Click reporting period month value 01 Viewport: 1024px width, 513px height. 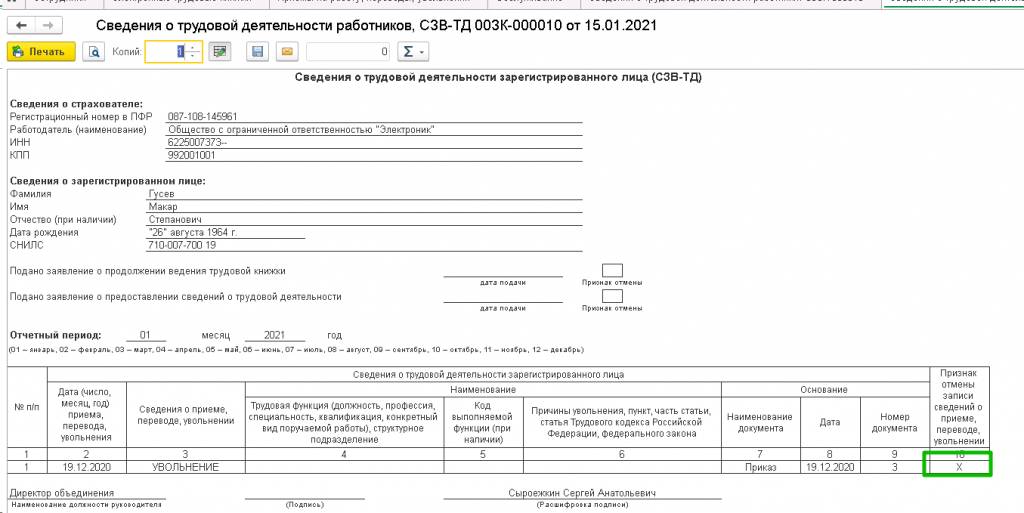click(x=145, y=335)
